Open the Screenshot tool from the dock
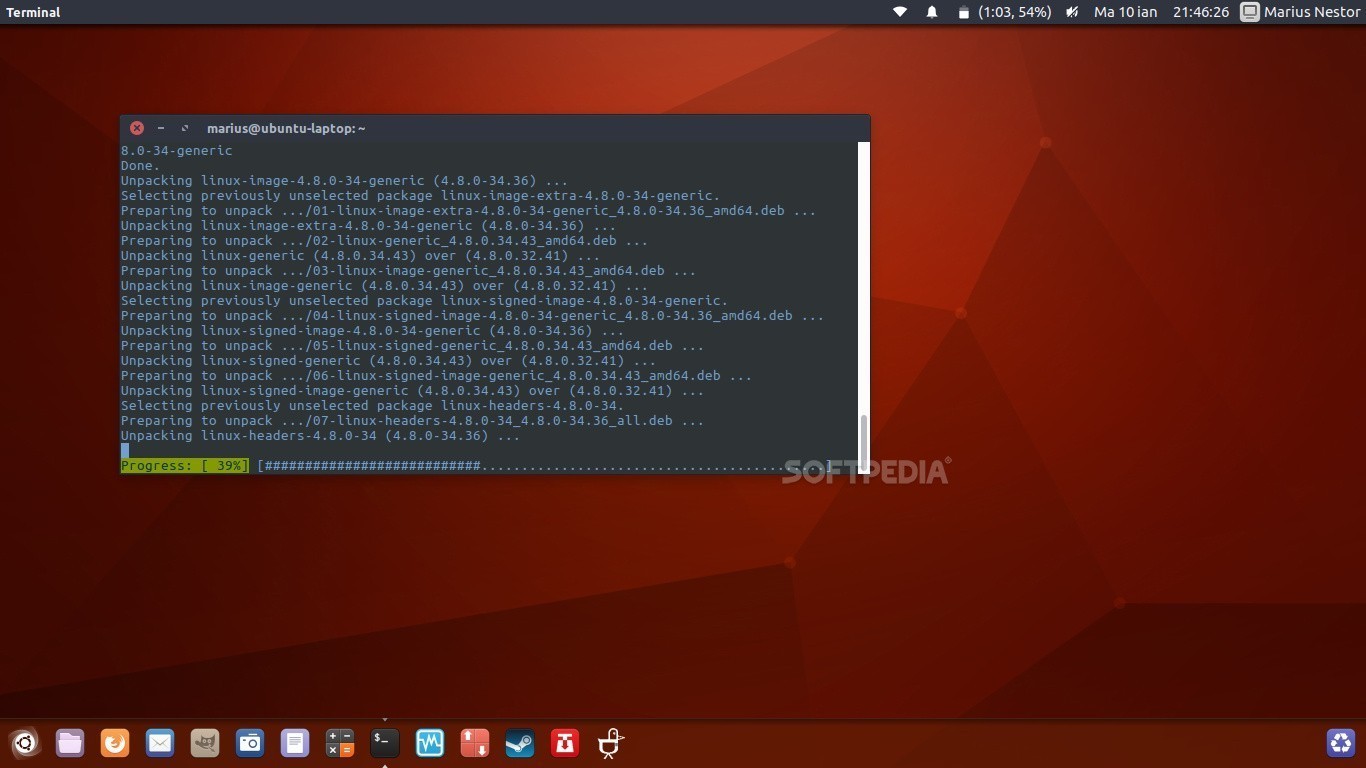Screen dimensions: 1366x768 click(249, 743)
